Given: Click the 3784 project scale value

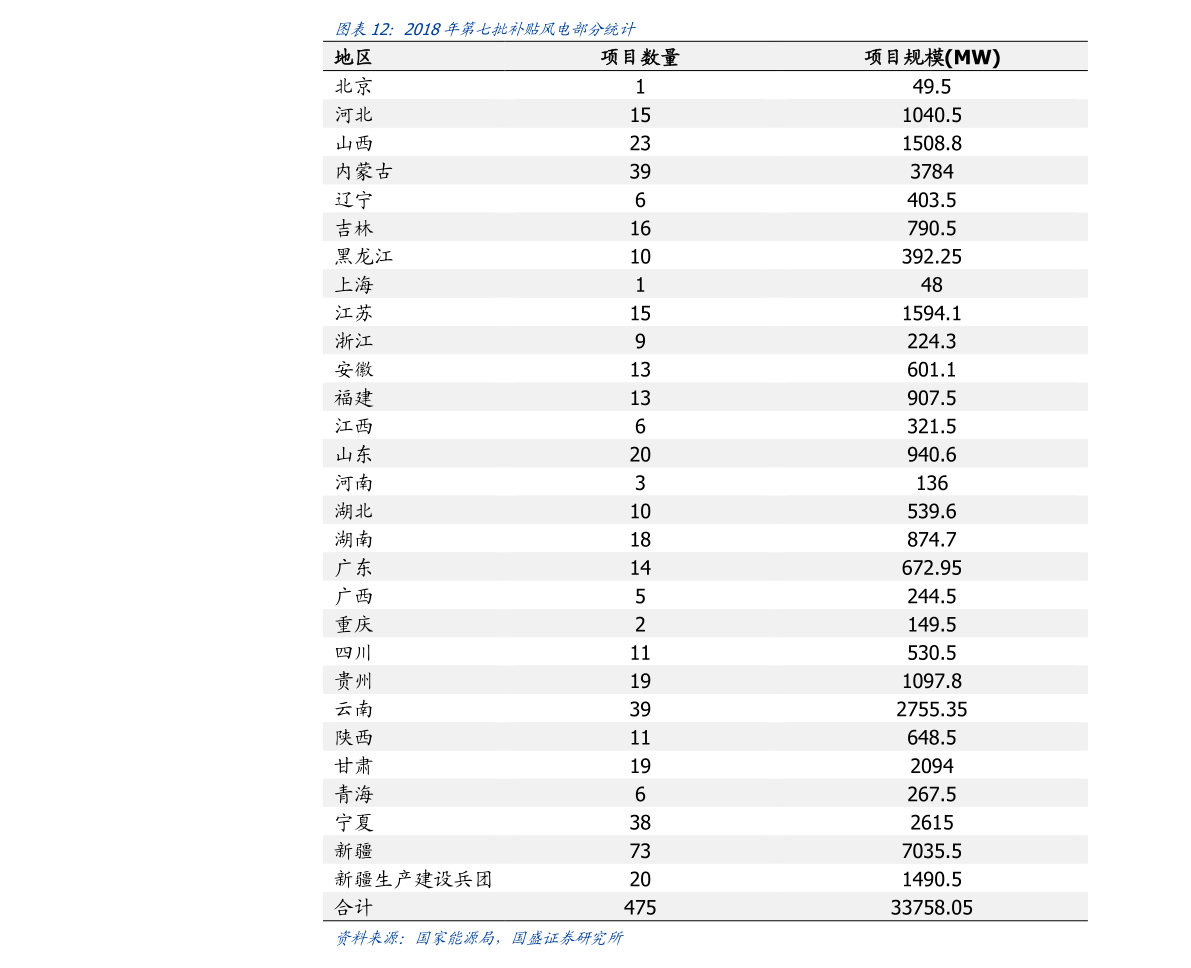Looking at the screenshot, I should (932, 172).
